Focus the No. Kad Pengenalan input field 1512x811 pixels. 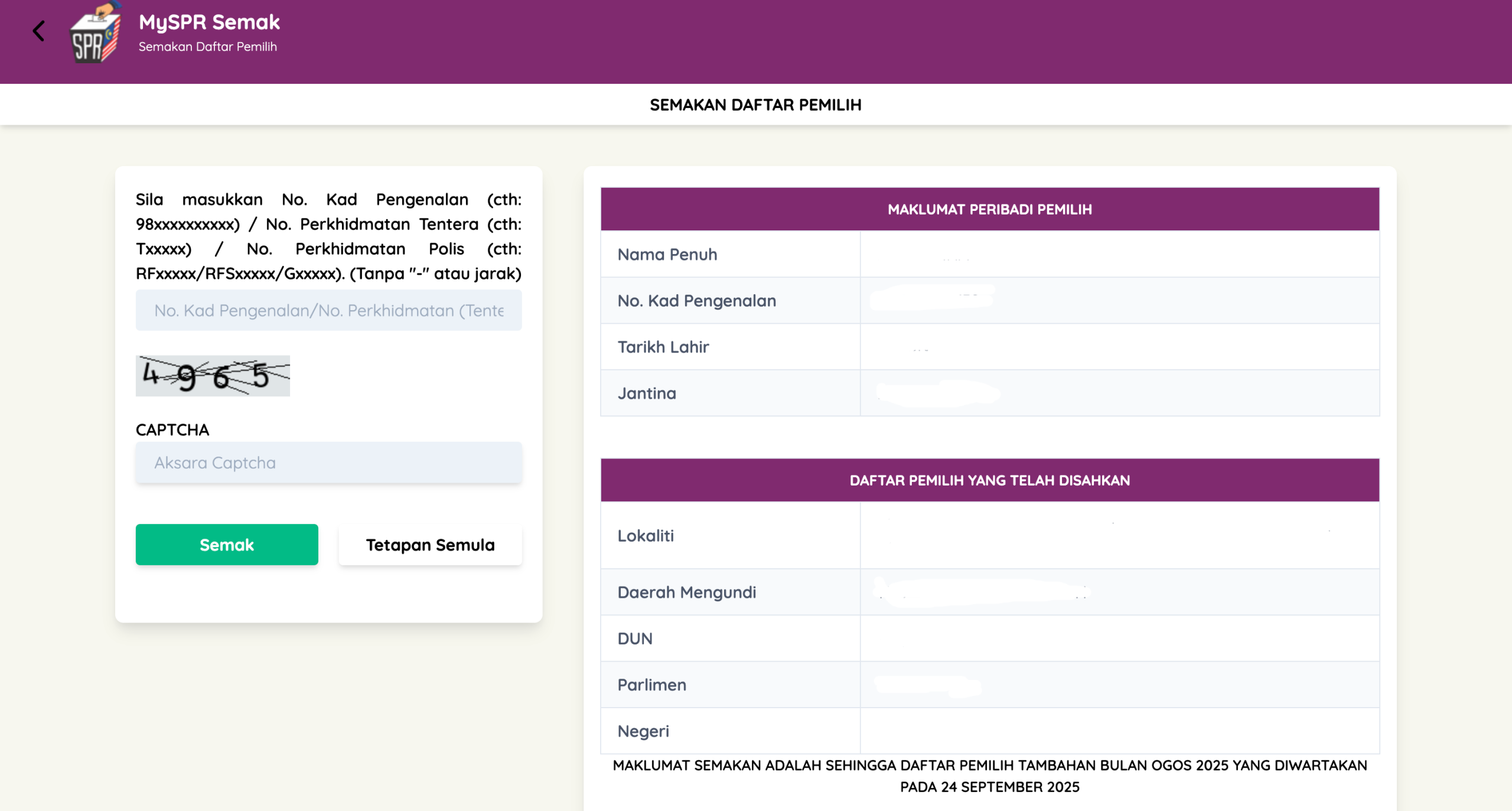click(x=328, y=310)
